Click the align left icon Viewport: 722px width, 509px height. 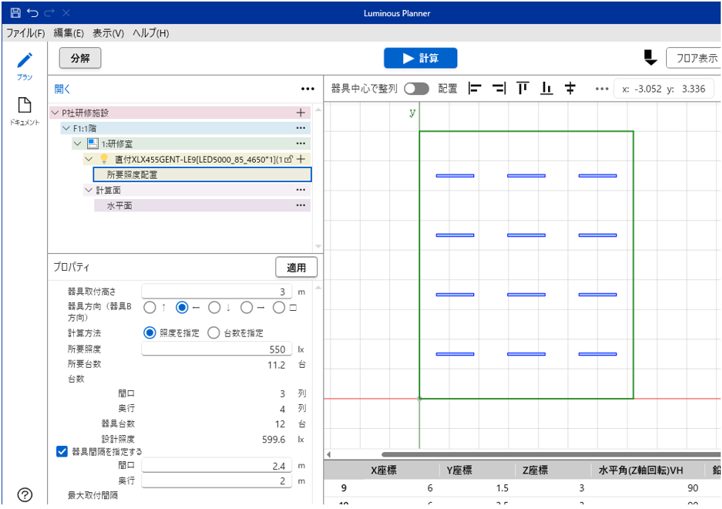(x=475, y=88)
